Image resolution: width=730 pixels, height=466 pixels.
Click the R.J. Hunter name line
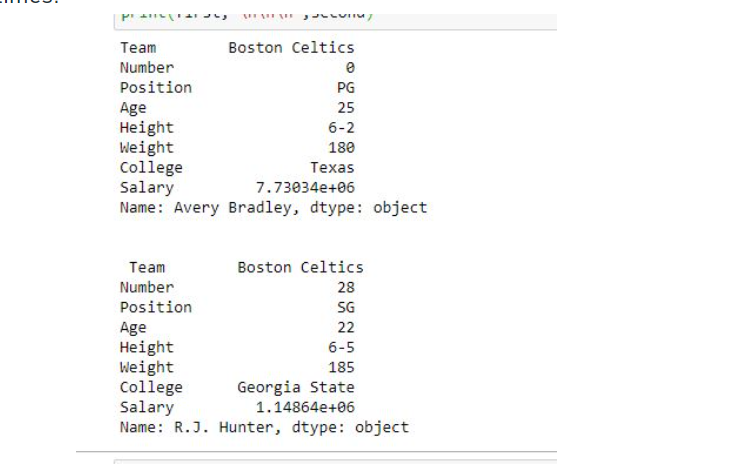click(x=264, y=427)
